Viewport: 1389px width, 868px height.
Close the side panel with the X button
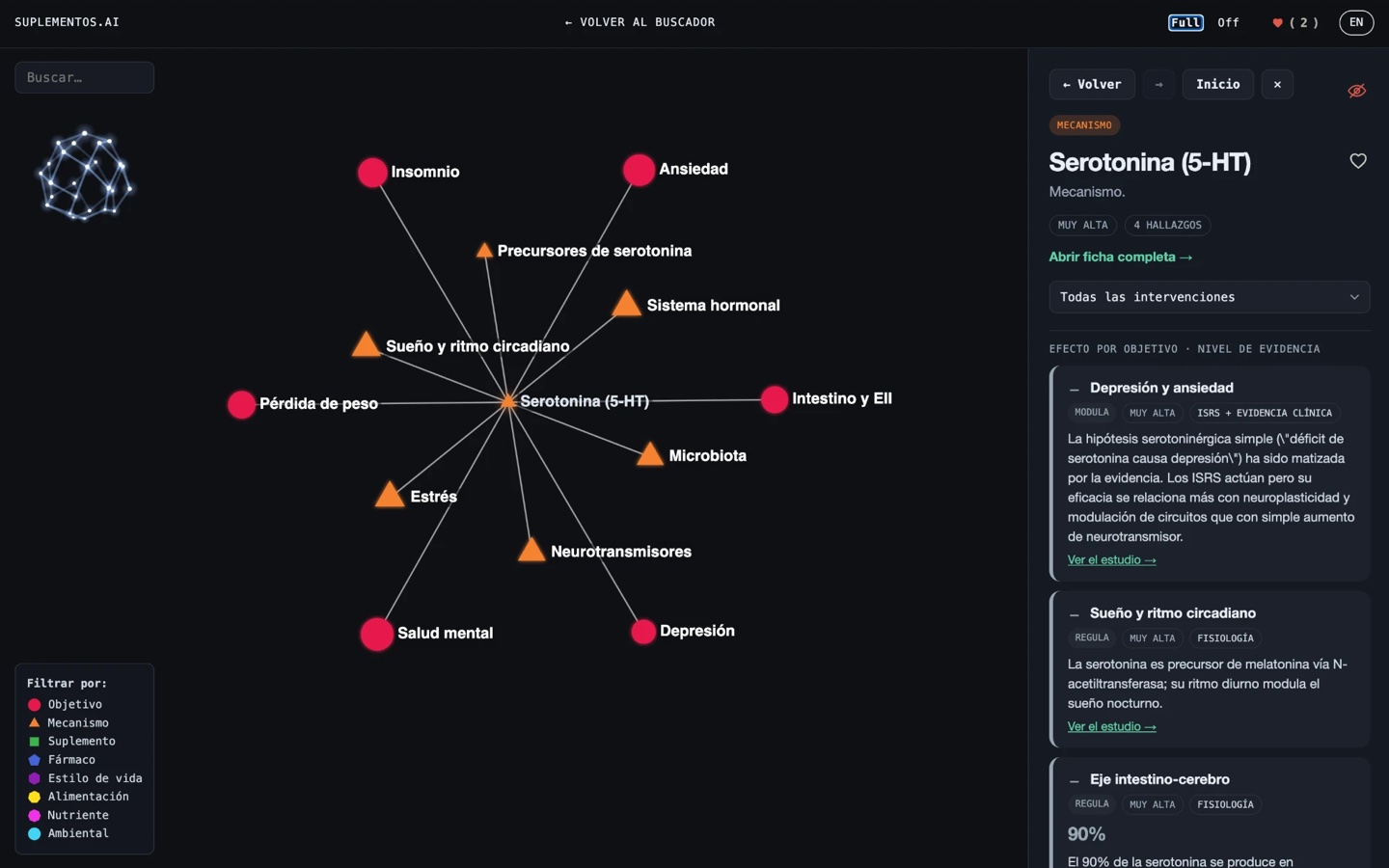coord(1277,85)
